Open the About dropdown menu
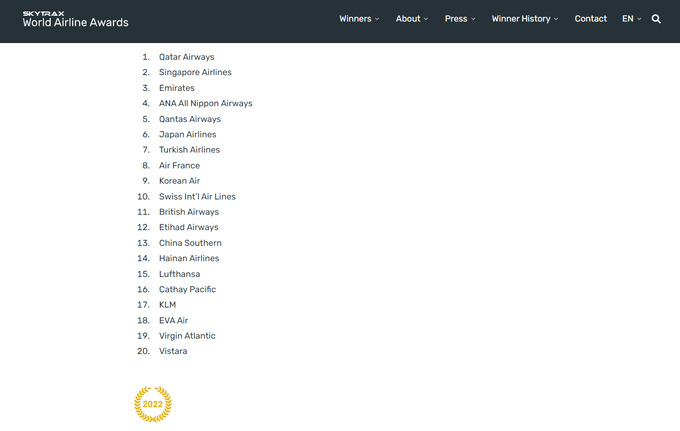Image resolution: width=680 pixels, height=431 pixels. click(x=411, y=19)
